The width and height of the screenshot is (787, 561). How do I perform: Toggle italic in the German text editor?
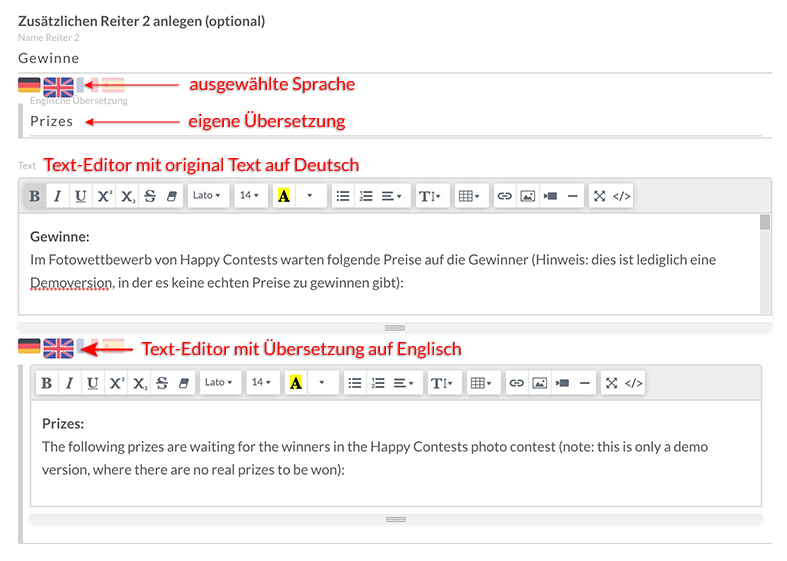pyautogui.click(x=58, y=196)
